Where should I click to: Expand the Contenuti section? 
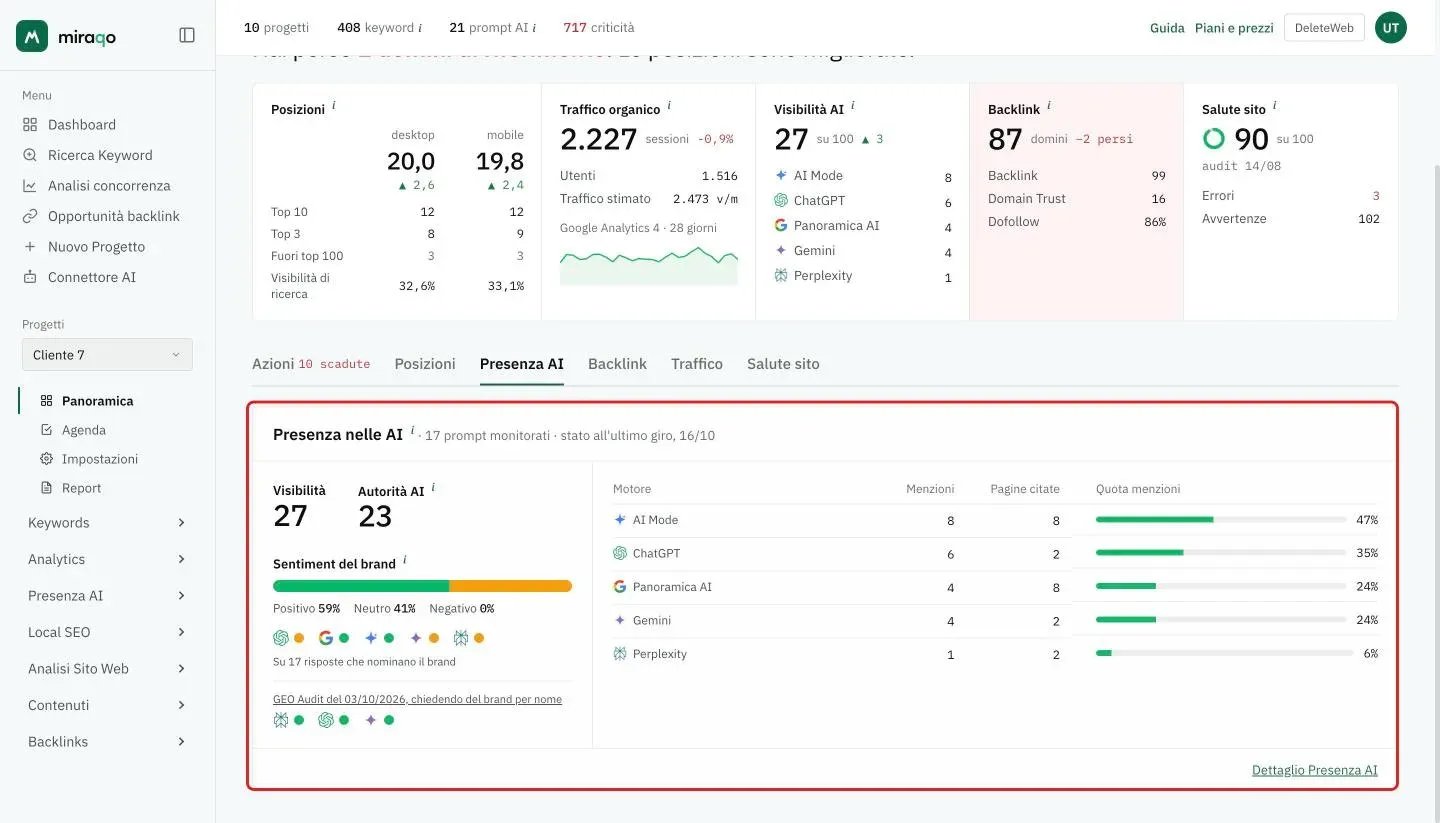pyautogui.click(x=107, y=705)
